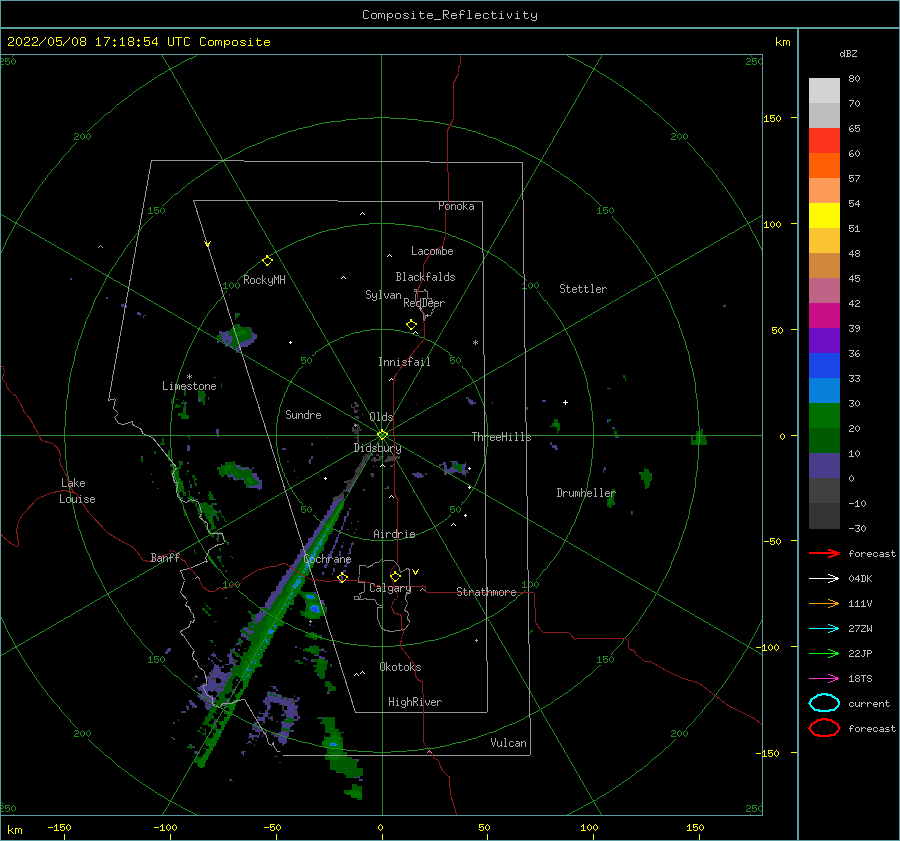Click the RockyMH label
Screen dimensions: 900x841
pos(264,280)
